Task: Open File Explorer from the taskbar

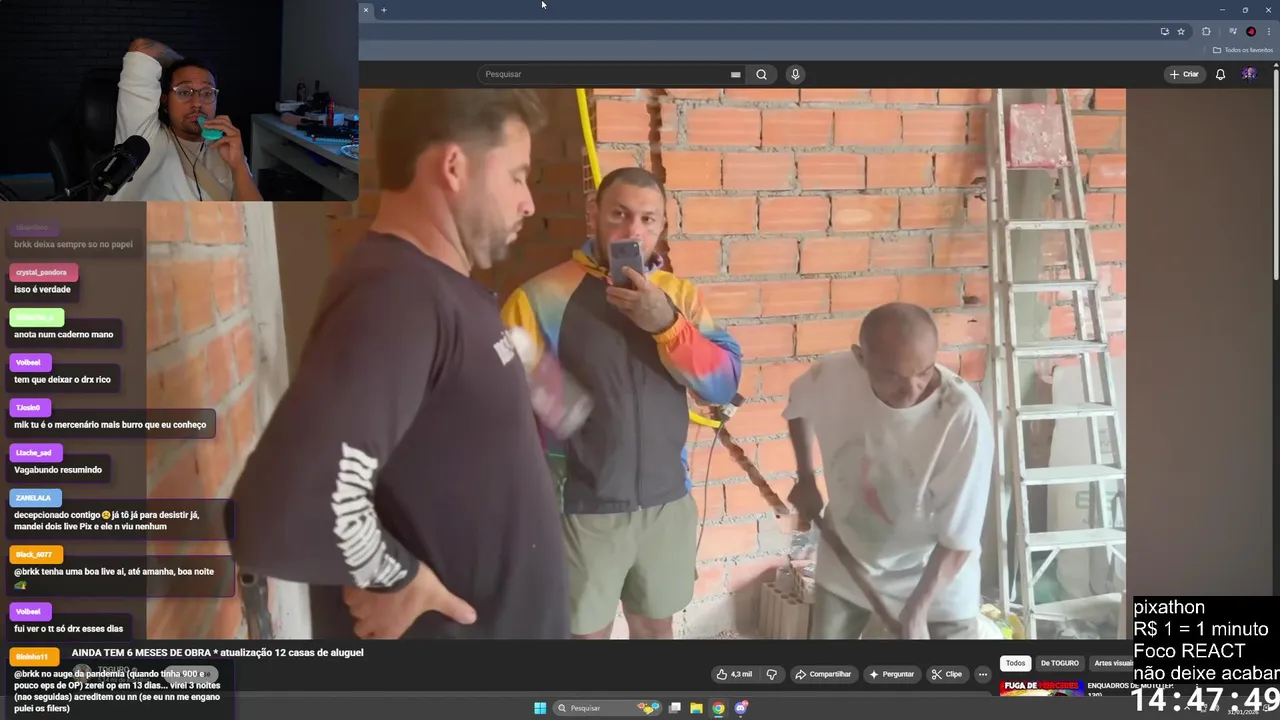Action: [696, 708]
